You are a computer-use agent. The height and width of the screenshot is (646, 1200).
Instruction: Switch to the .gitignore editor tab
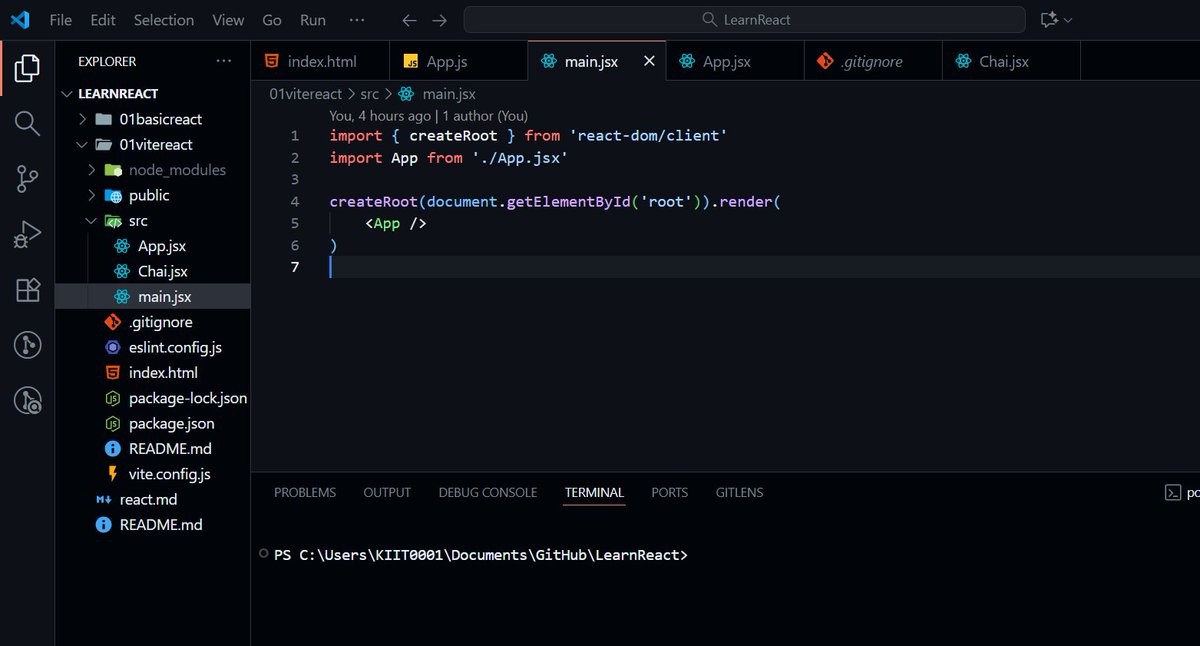pyautogui.click(x=873, y=61)
